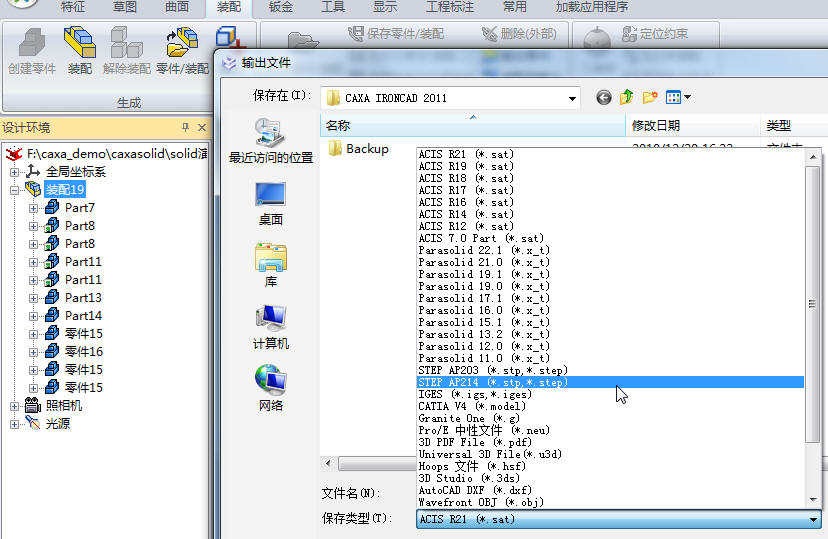Select 照相机 camera tree item
The height and width of the screenshot is (539, 828).
coord(64,405)
